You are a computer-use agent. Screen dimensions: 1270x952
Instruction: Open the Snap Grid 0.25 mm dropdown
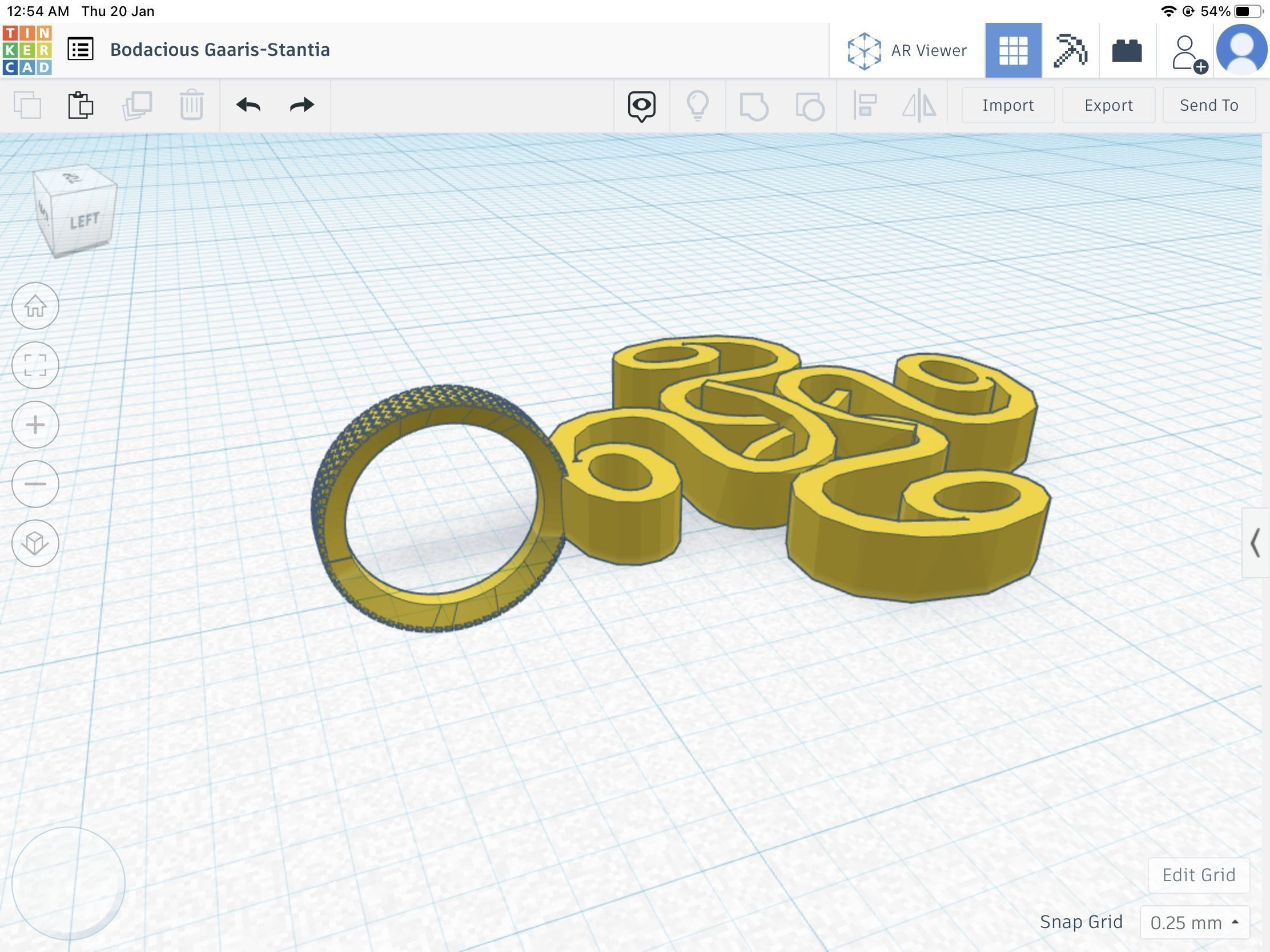click(1194, 923)
